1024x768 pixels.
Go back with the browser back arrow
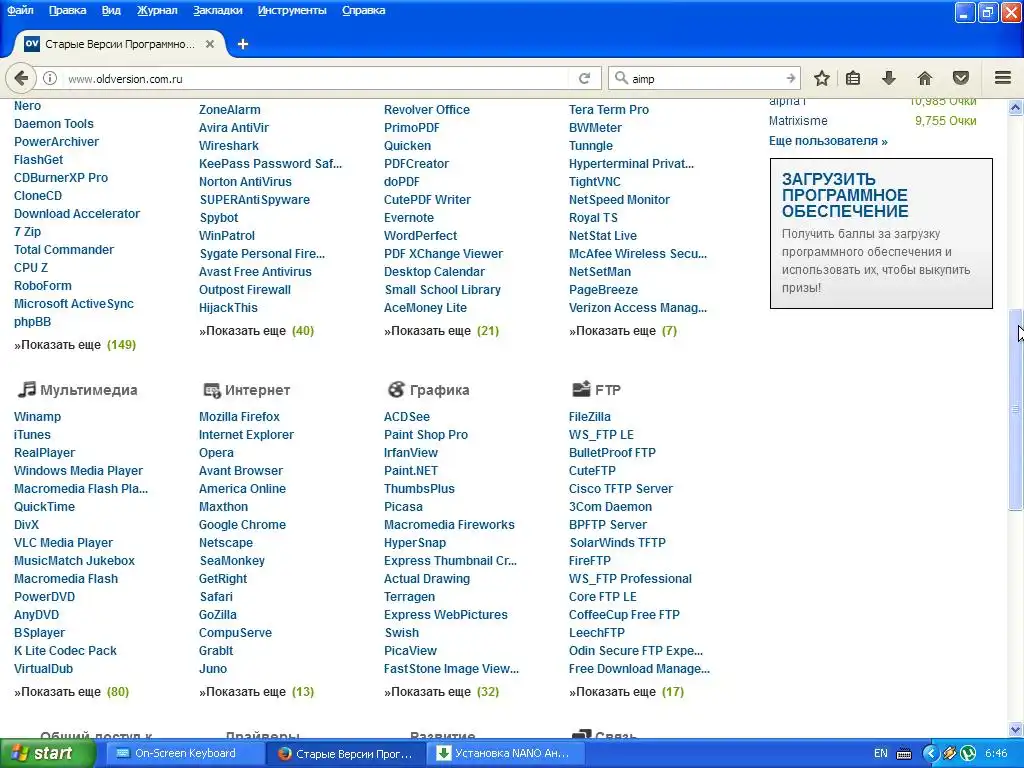[21, 78]
